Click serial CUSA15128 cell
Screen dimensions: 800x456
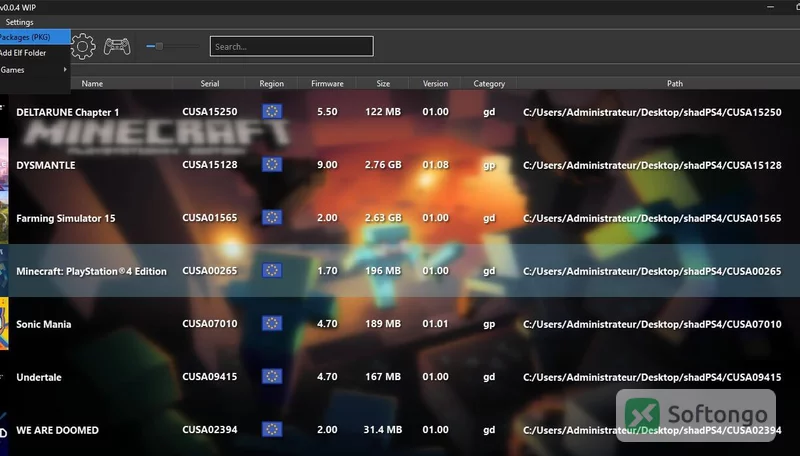coord(210,165)
